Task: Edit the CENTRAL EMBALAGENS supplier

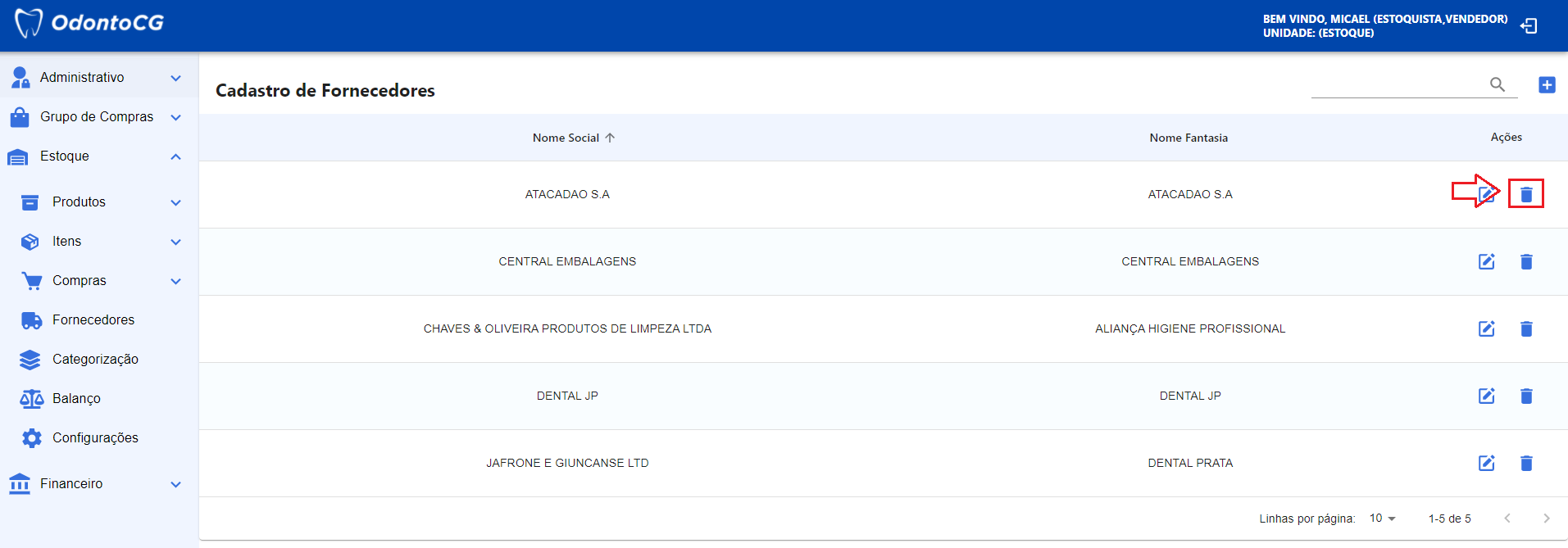Action: coord(1486,261)
